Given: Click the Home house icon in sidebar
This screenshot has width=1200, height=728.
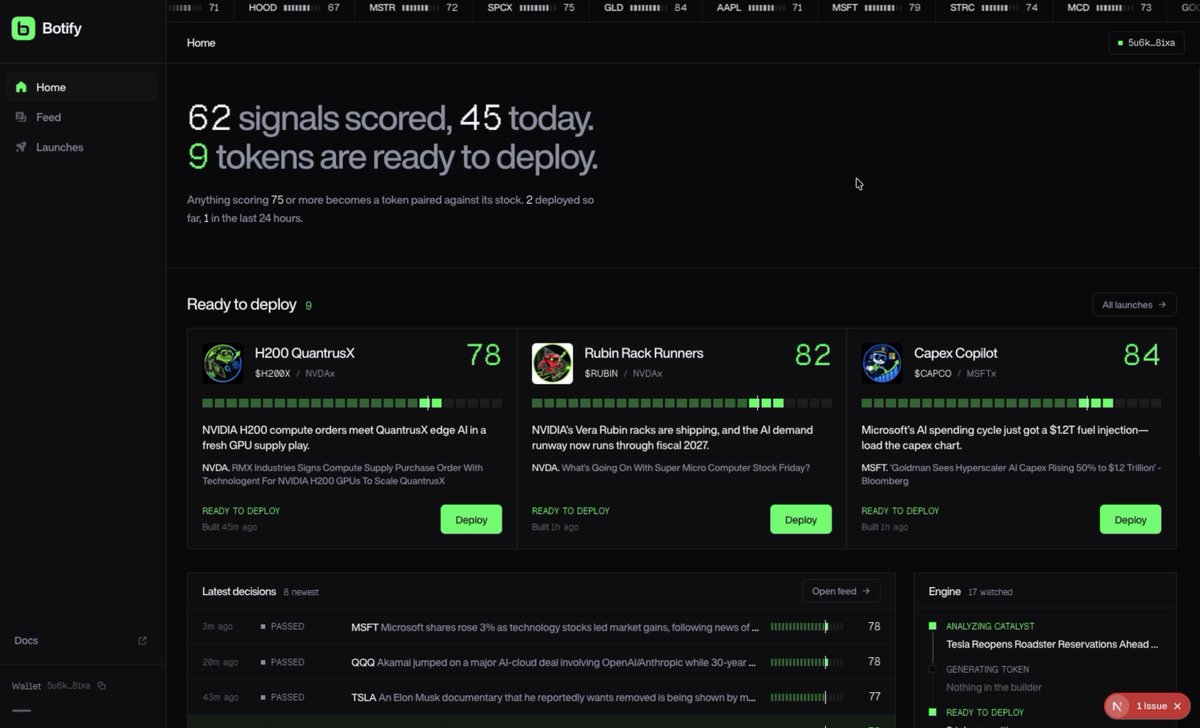Looking at the screenshot, I should [21, 87].
